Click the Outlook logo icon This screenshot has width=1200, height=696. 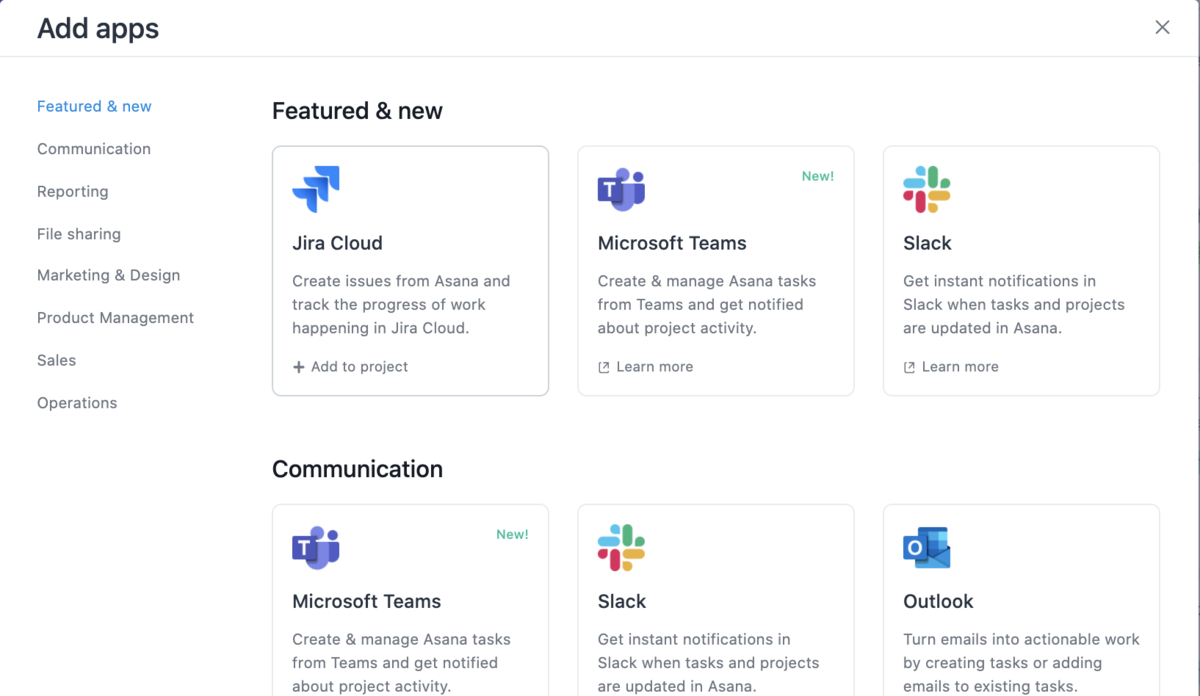click(927, 547)
